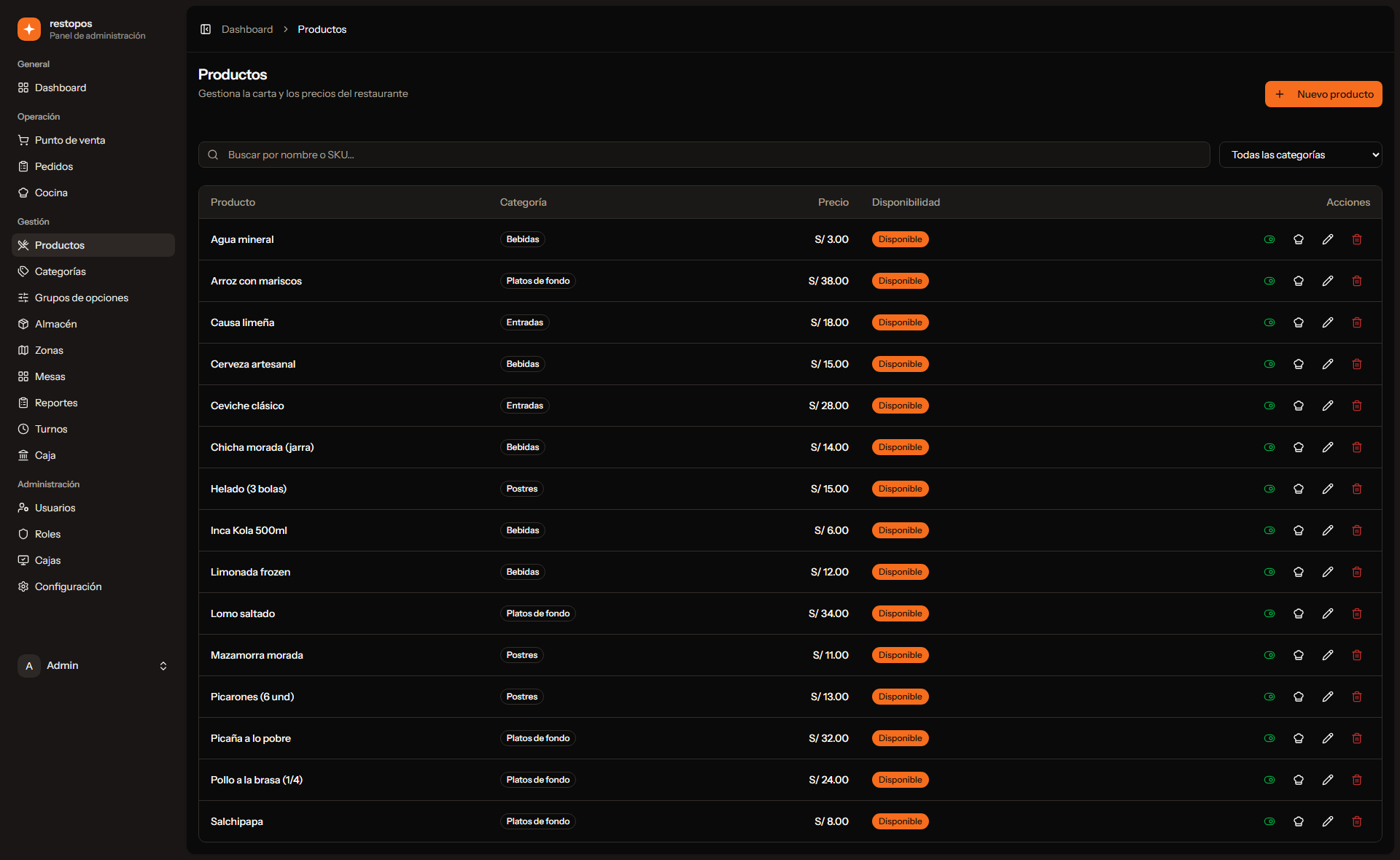This screenshot has width=1400, height=860.
Task: Click the Nuevo producto button
Action: (1323, 94)
